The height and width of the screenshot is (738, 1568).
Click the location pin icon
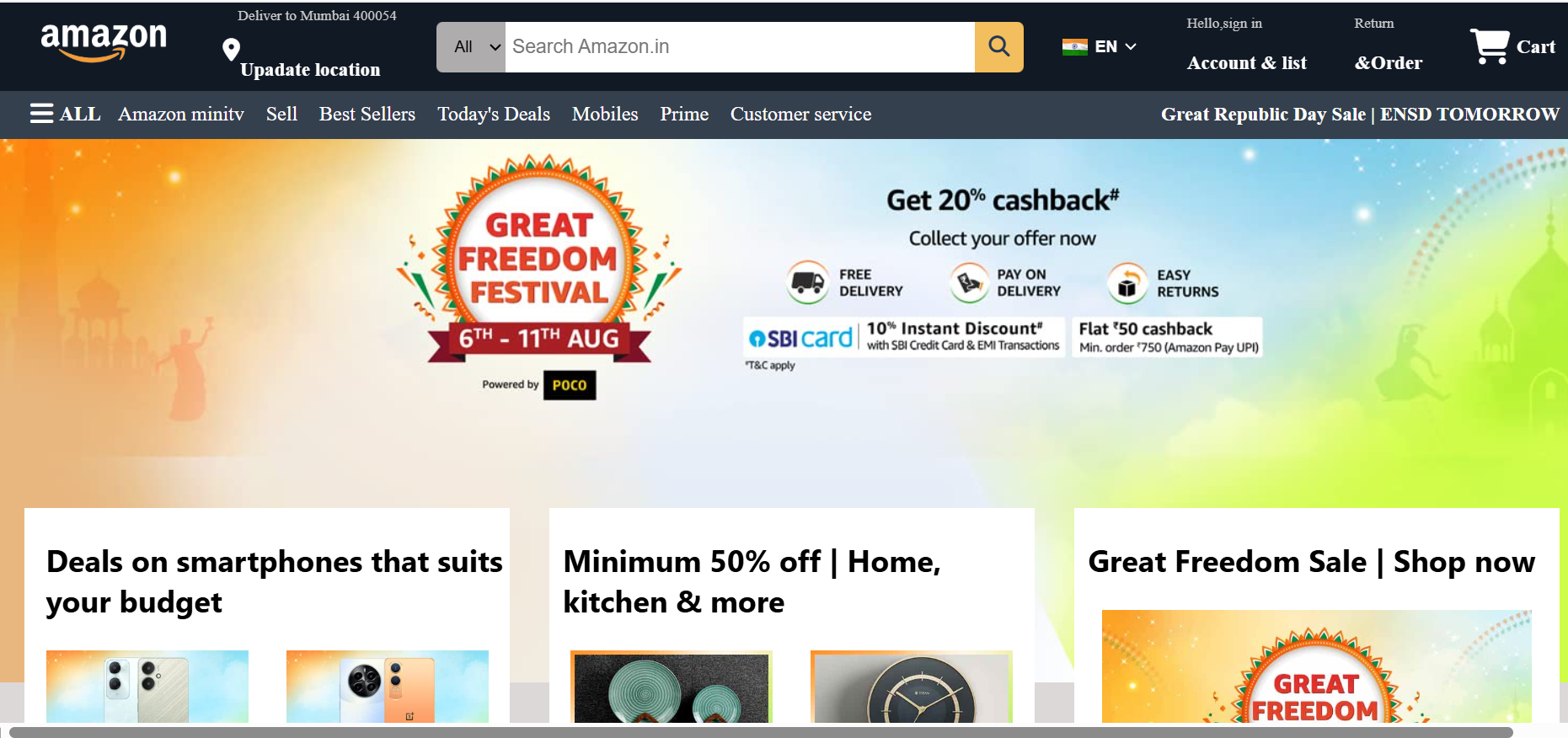point(231,50)
